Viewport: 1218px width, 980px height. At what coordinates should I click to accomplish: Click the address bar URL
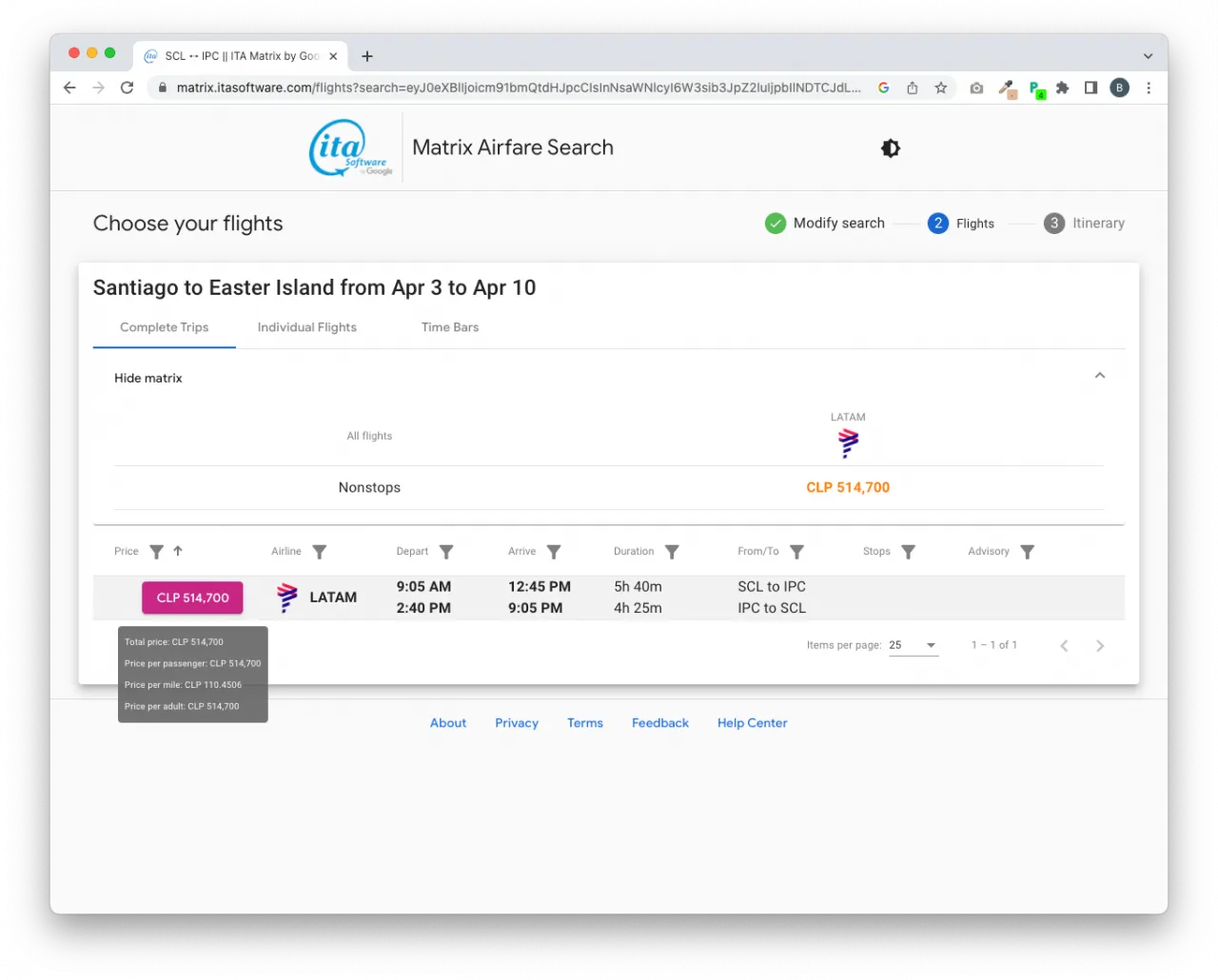coord(519,88)
